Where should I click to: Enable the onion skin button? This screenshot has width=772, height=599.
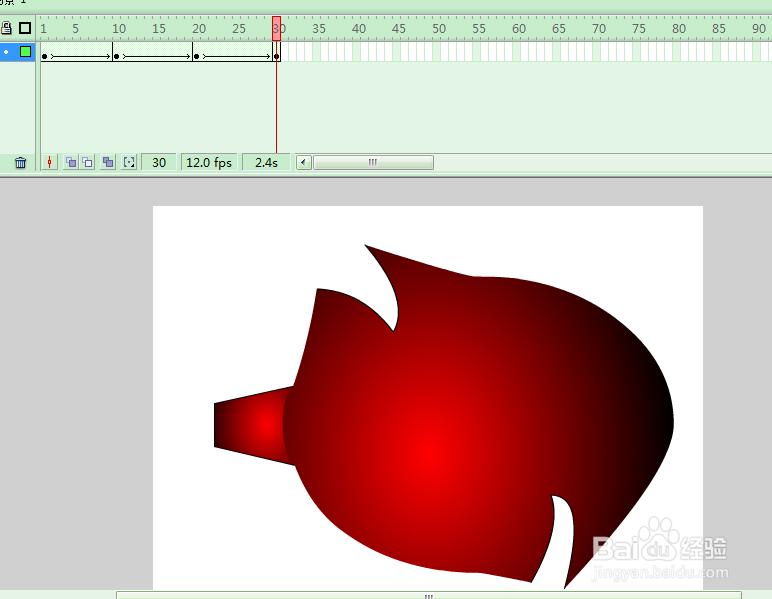(71, 162)
